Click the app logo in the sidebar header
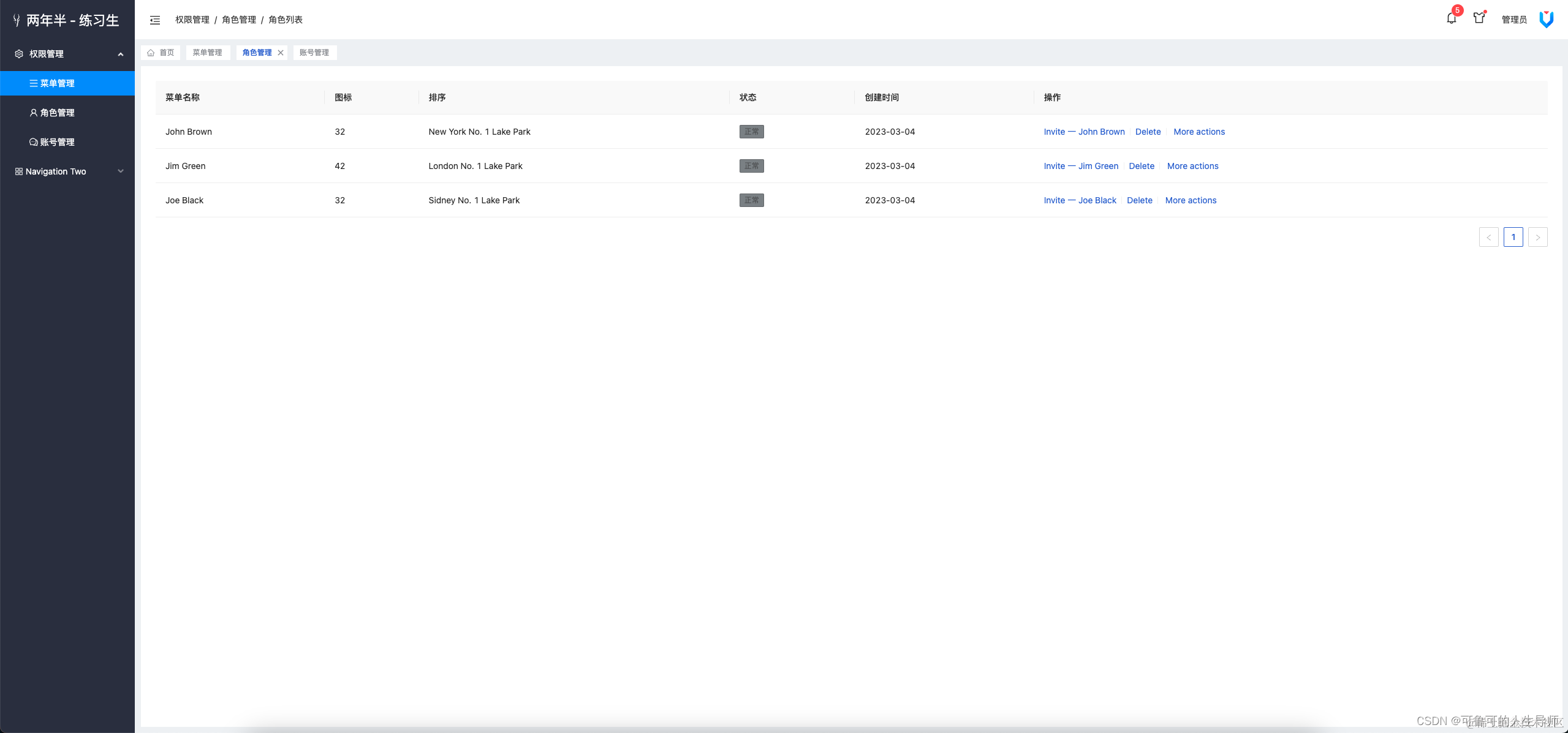 pyautogui.click(x=17, y=21)
